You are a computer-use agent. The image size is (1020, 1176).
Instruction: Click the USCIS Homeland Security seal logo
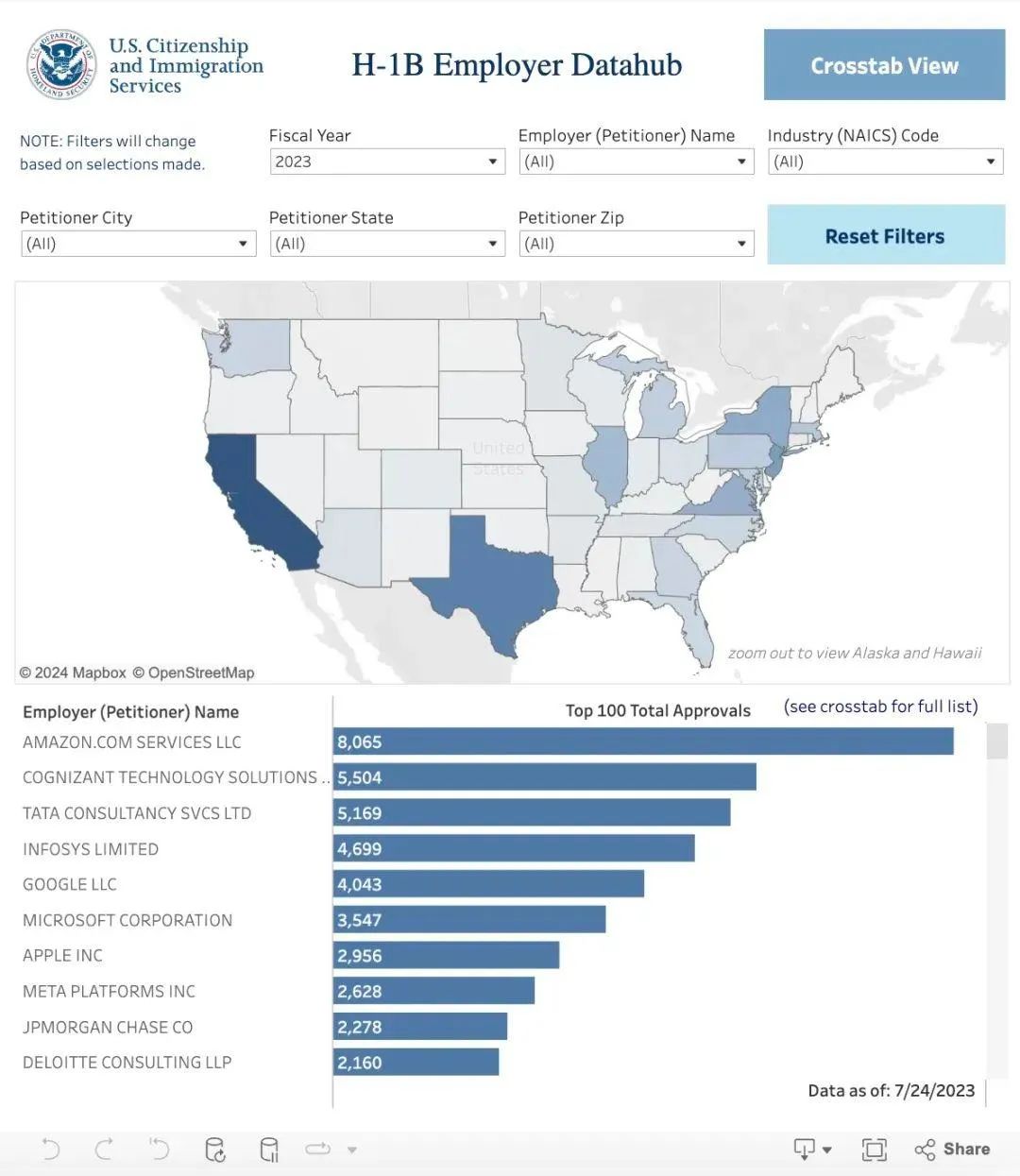[x=60, y=64]
